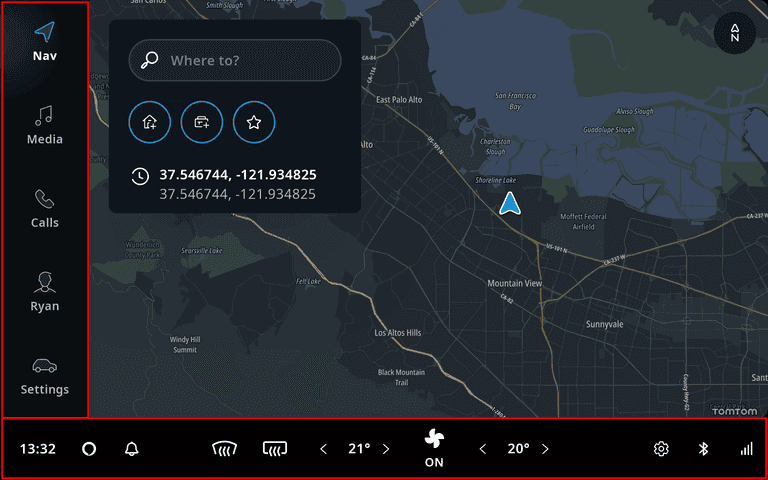
Task: Toggle front windshield defrost
Action: tap(225, 449)
